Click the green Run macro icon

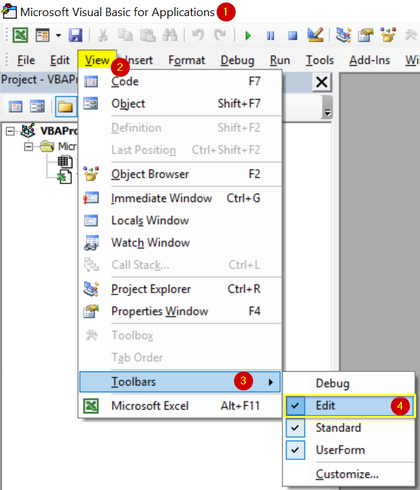pos(248,35)
